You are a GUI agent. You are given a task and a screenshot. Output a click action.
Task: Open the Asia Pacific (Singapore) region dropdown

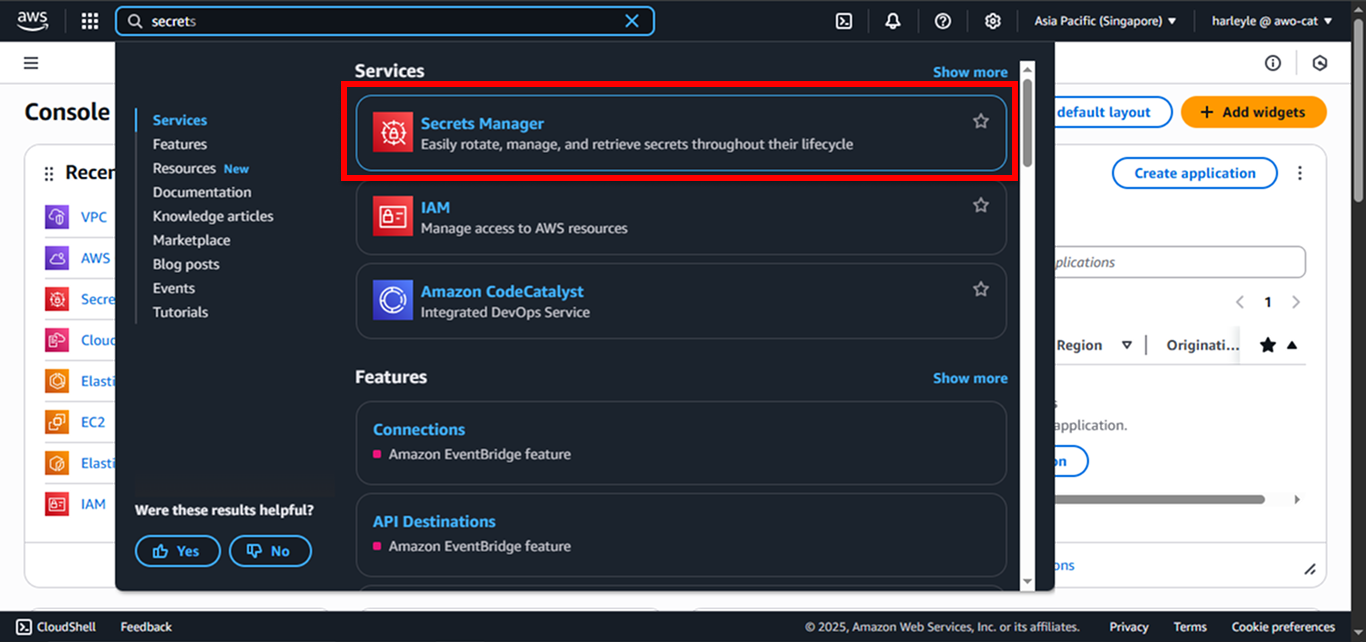(x=1106, y=21)
